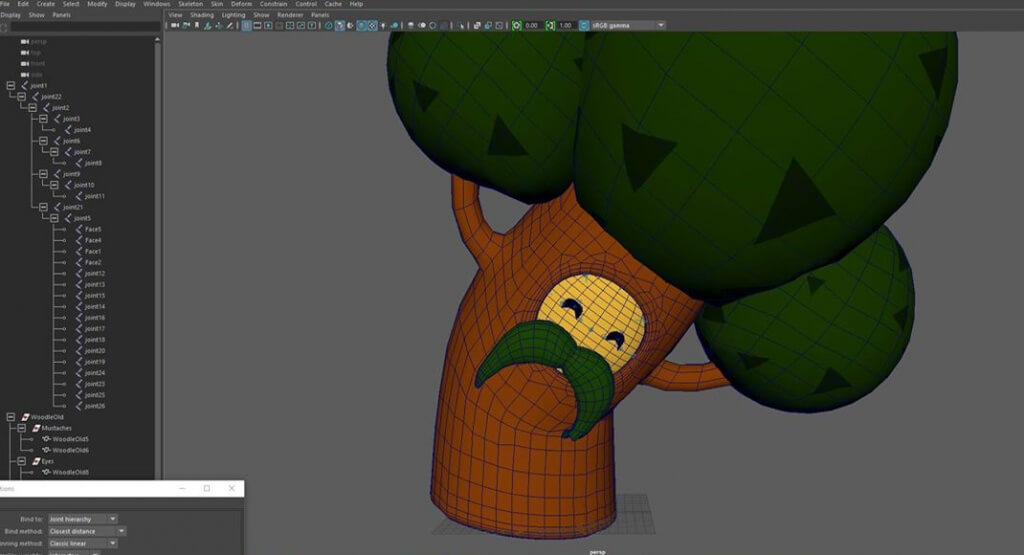Screen dimensions: 1024x555
Task: Click Use Default Material icon
Action: coord(350,25)
